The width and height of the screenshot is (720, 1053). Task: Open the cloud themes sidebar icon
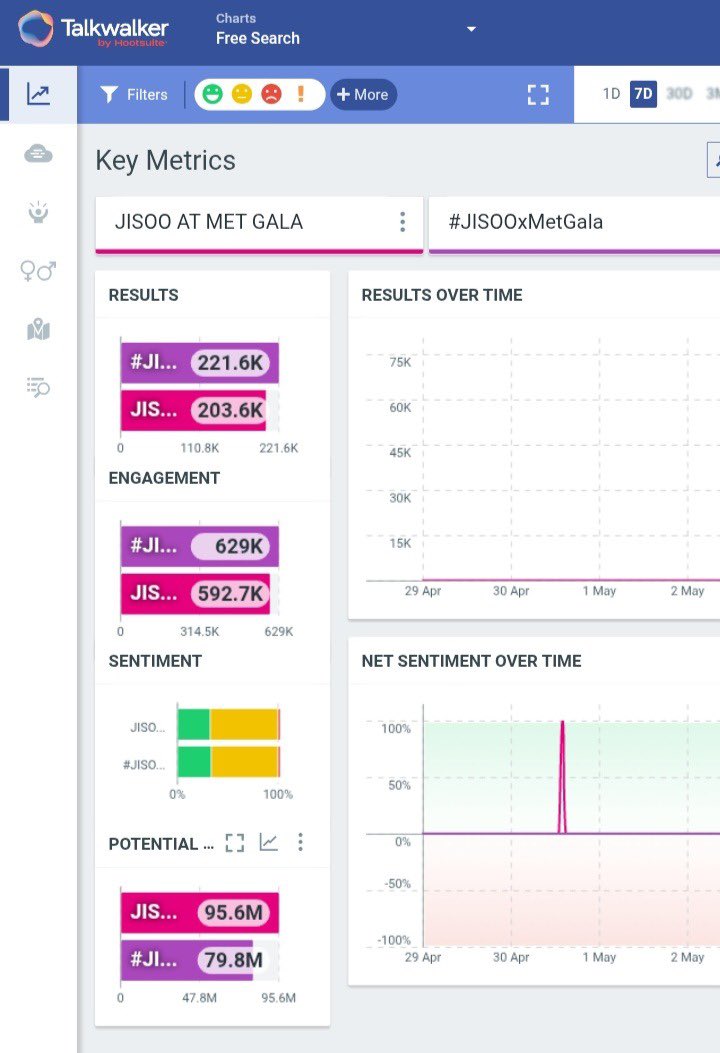pos(38,154)
